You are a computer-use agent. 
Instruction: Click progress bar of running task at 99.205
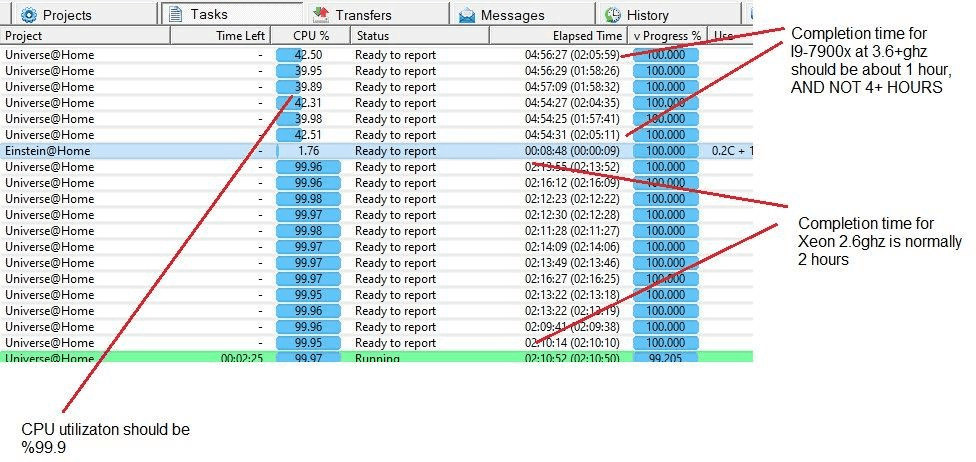pos(665,358)
